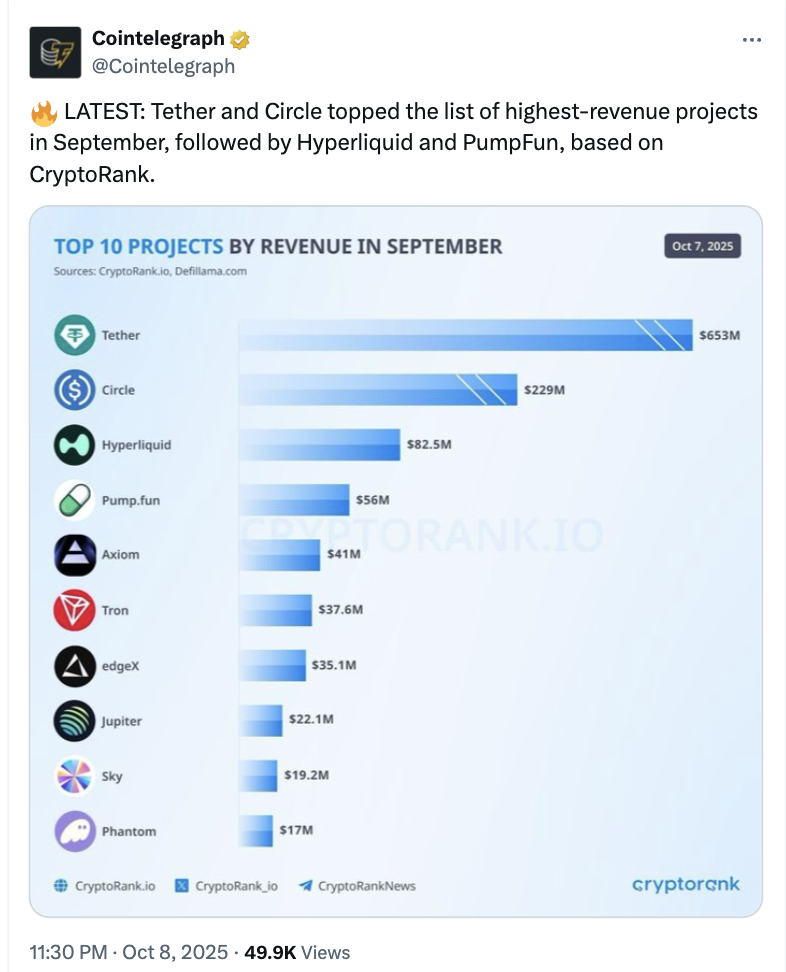Open the @Cointelegraph handle link
Viewport: 786px width, 972px height.
(163, 66)
